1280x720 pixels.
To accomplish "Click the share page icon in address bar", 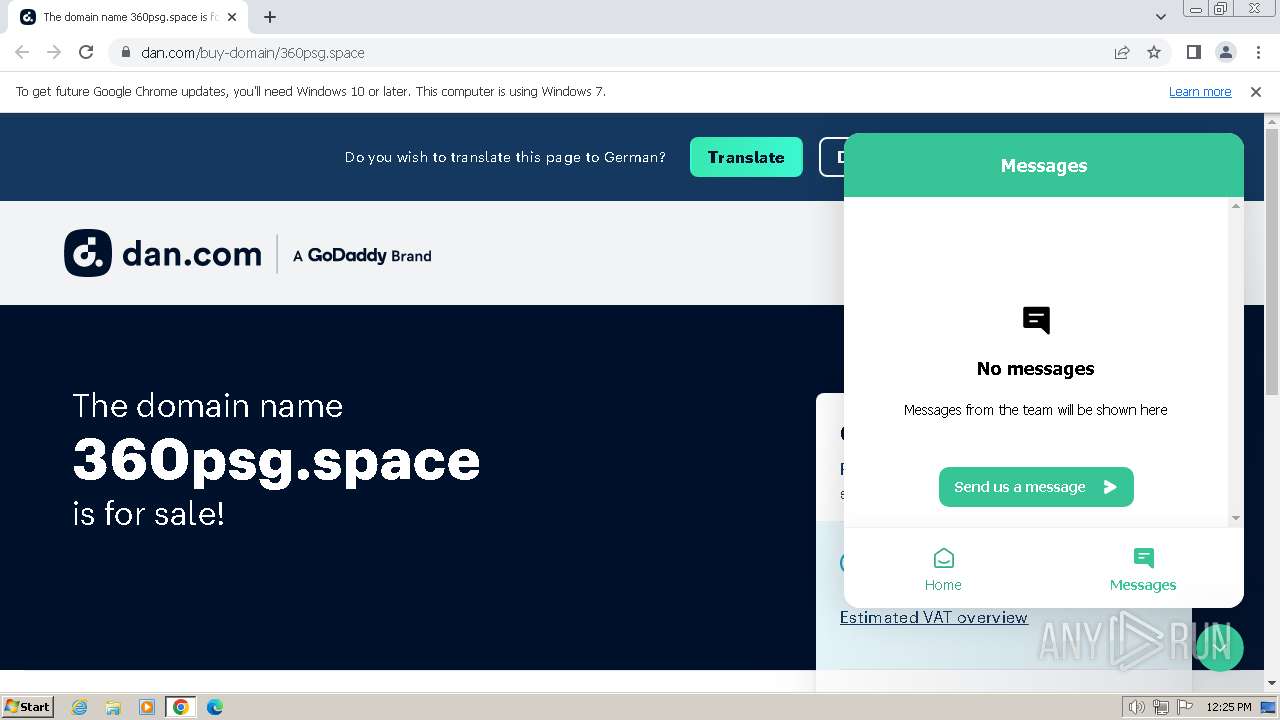I will tap(1122, 52).
